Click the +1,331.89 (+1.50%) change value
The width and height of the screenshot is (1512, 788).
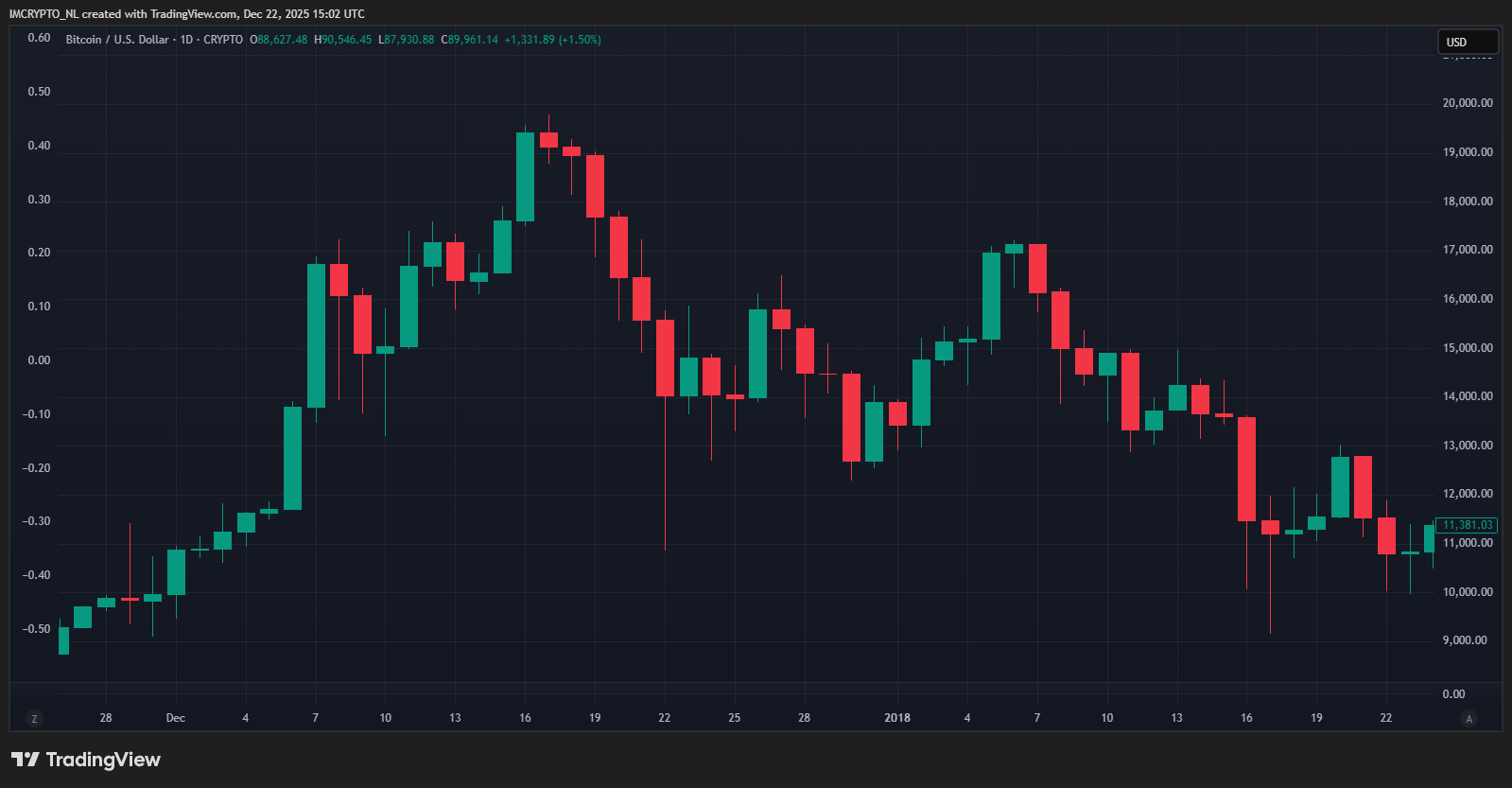coord(552,40)
